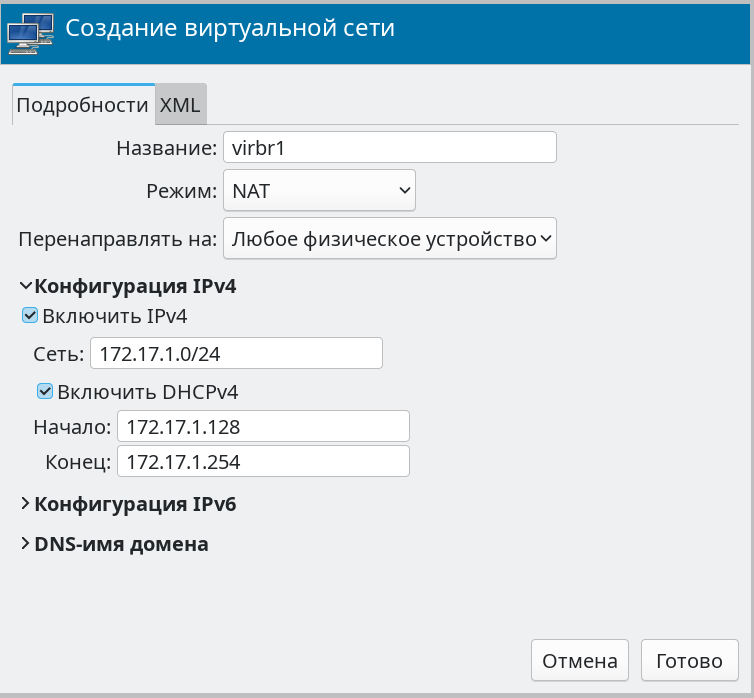
Task: Uncheck the Включить DHCPv4 checkbox
Action: click(45, 391)
